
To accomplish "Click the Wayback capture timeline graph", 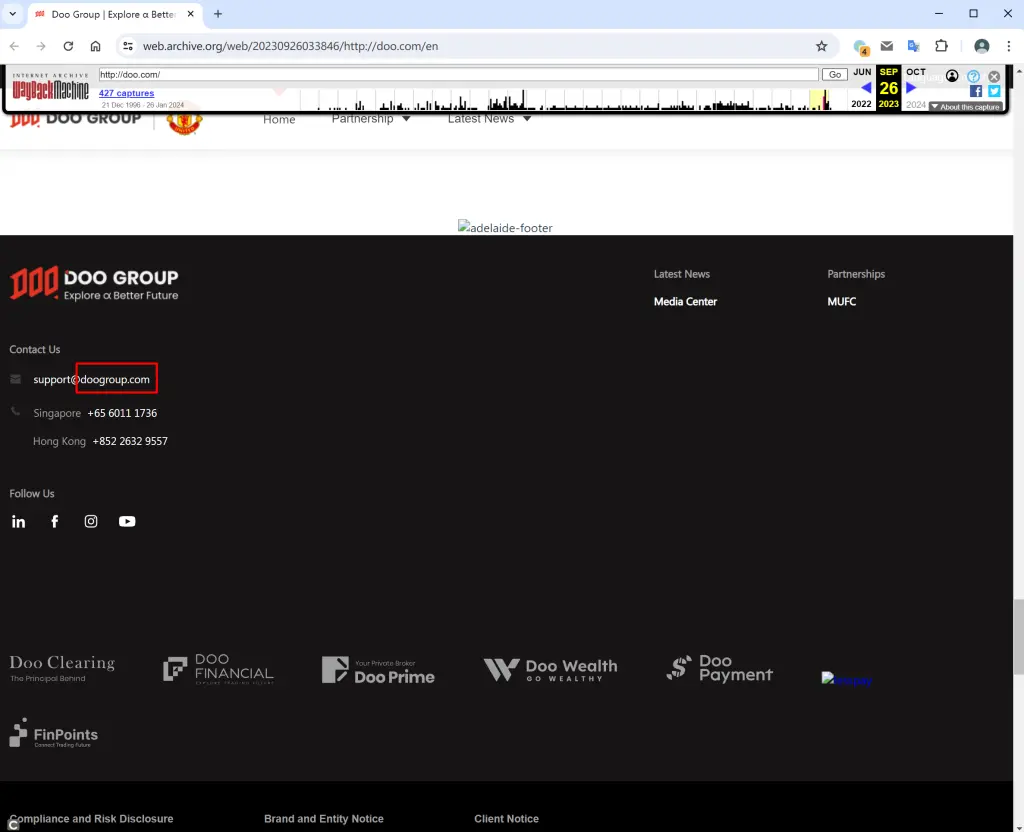I will click(x=566, y=99).
